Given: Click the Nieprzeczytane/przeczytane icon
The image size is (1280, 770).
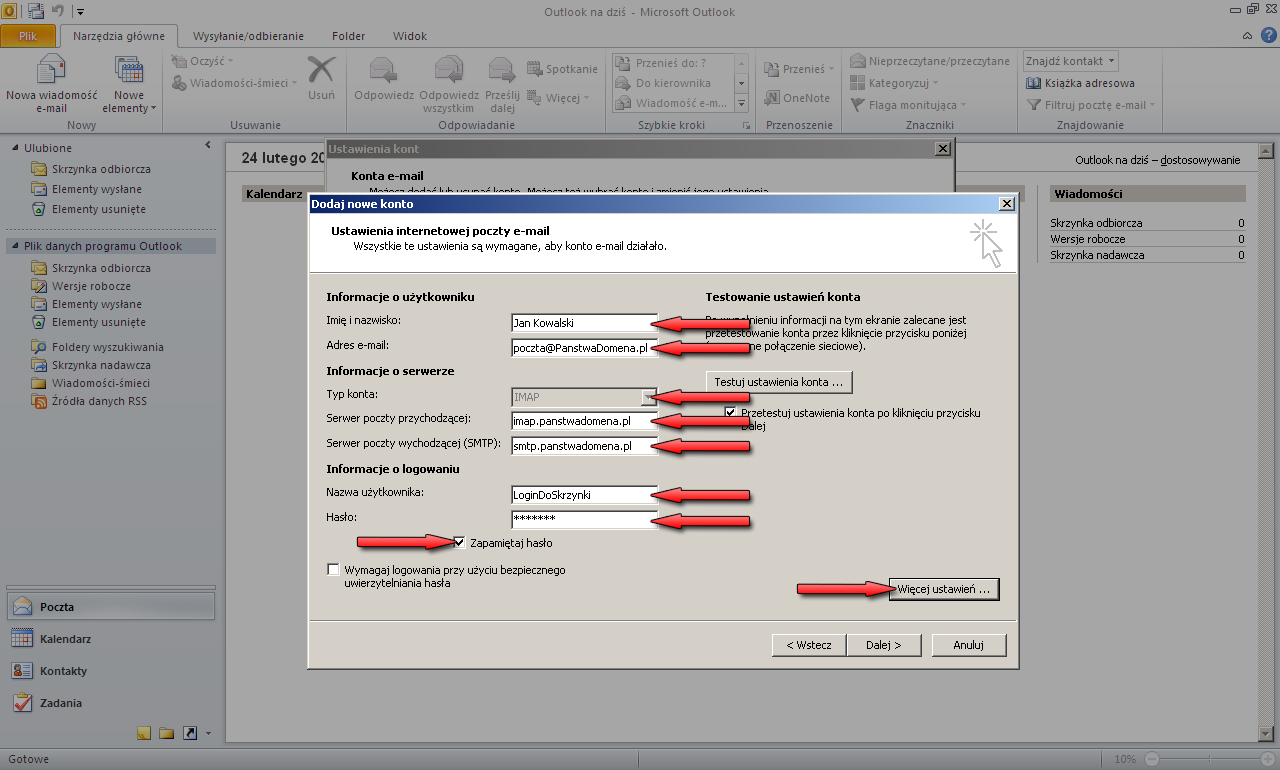Looking at the screenshot, I should coord(930,61).
